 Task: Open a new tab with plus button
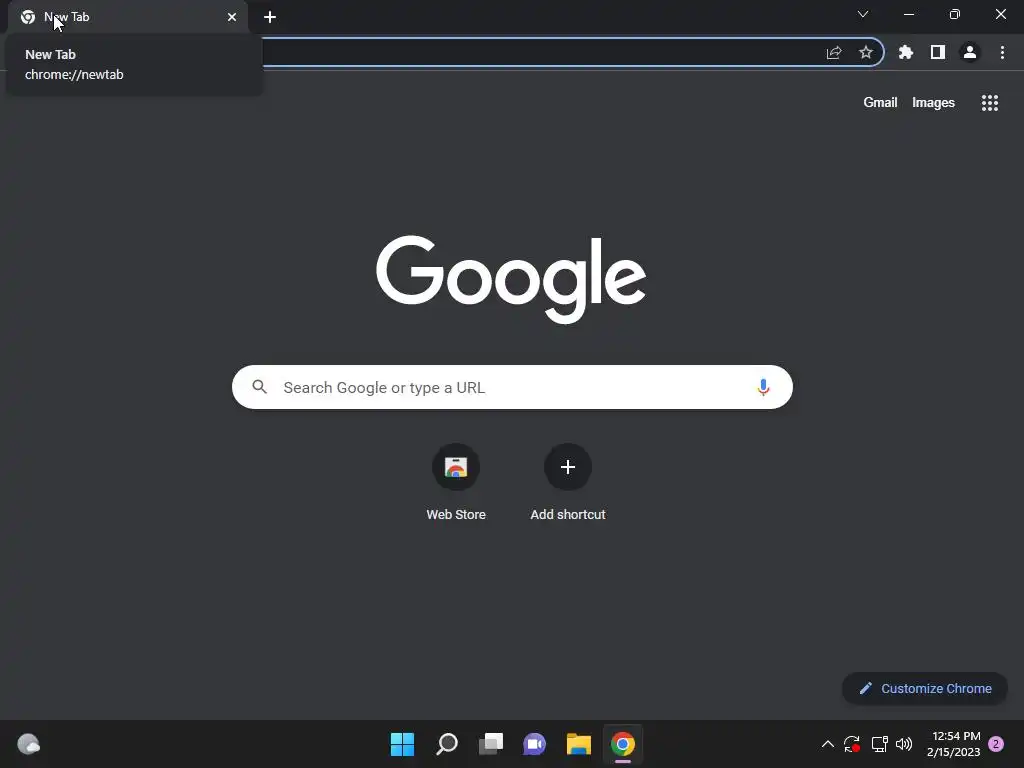click(270, 17)
